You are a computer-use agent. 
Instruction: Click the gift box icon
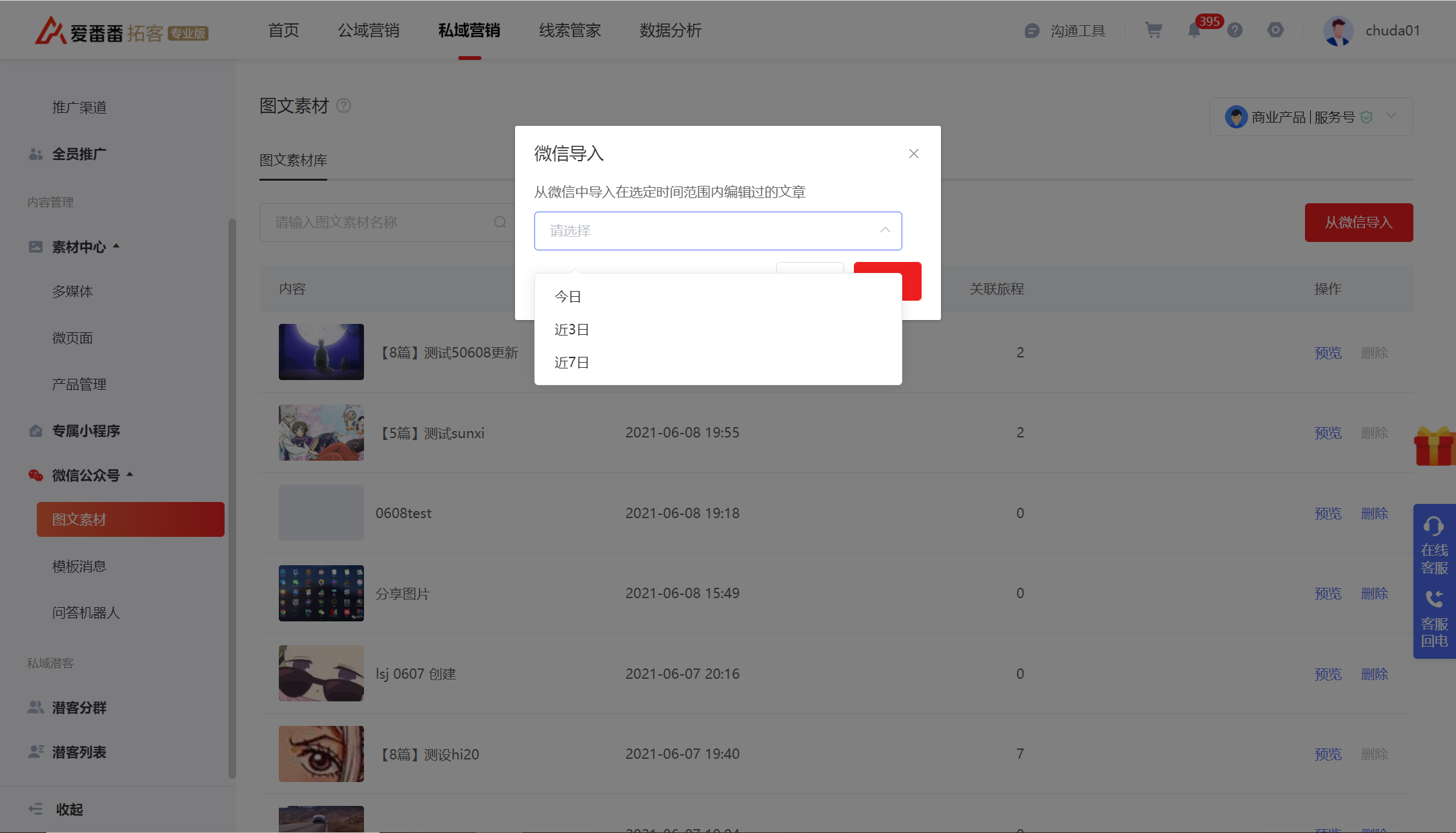(x=1434, y=446)
